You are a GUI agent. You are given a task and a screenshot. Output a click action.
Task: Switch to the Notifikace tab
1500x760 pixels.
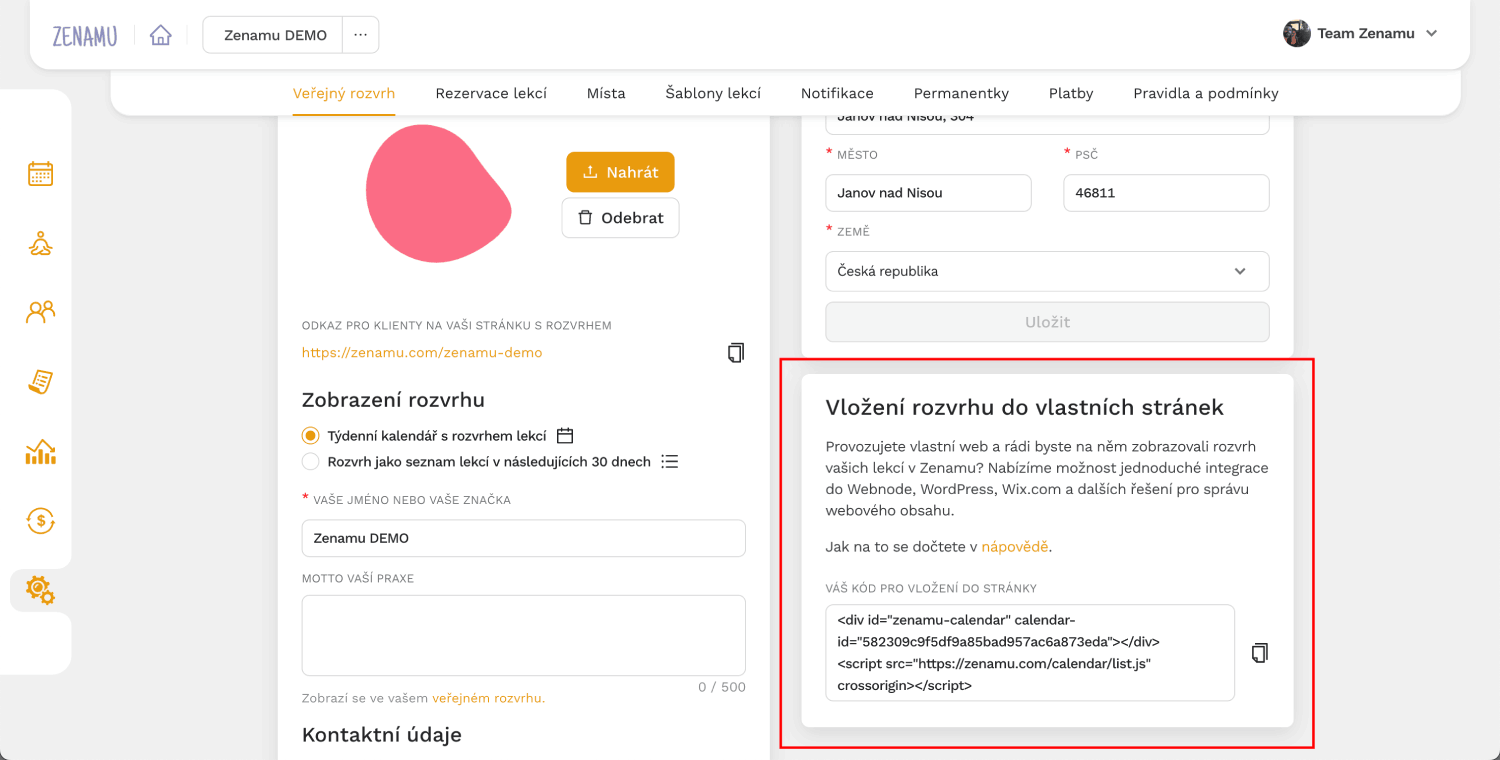[837, 93]
